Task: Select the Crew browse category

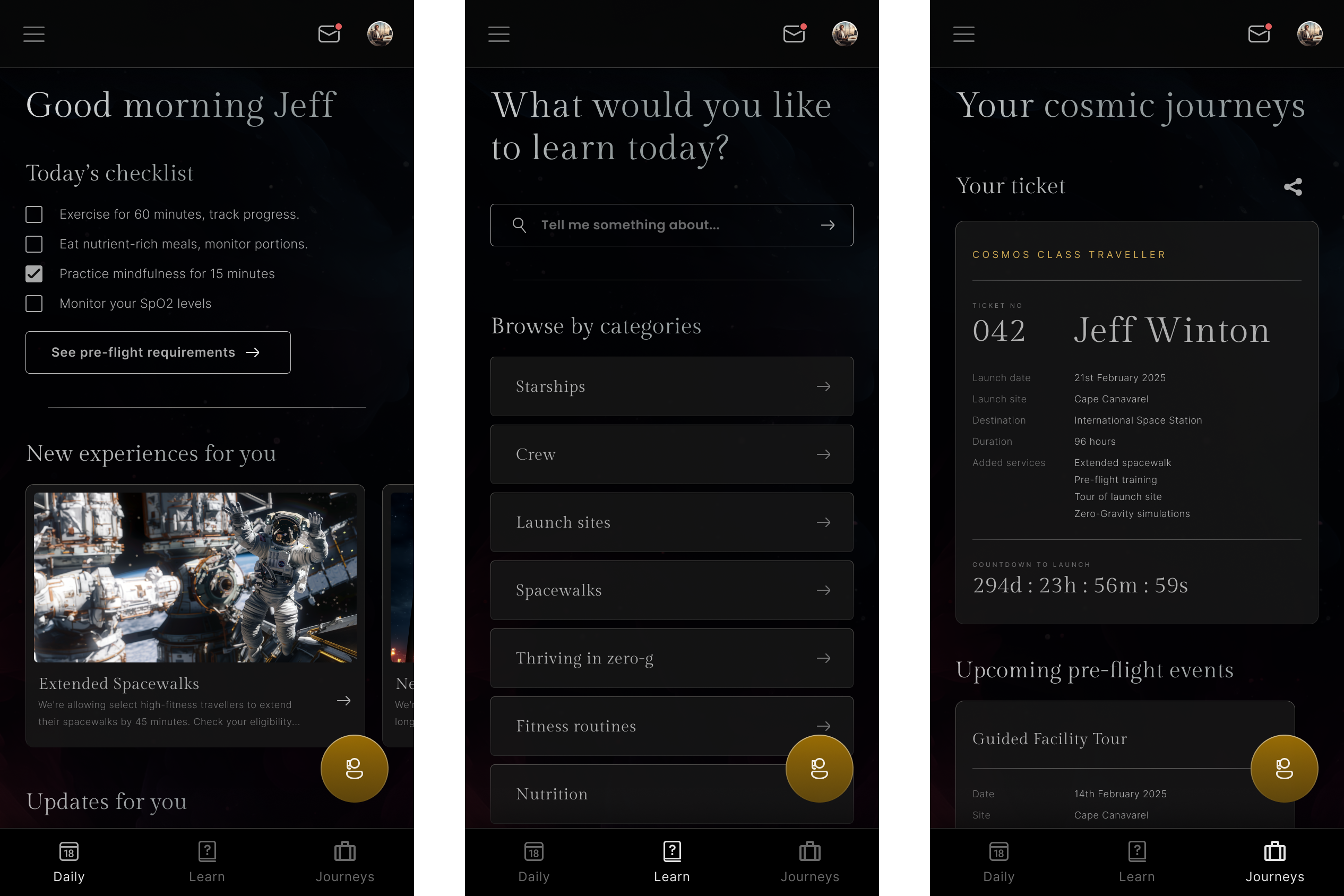Action: point(672,454)
